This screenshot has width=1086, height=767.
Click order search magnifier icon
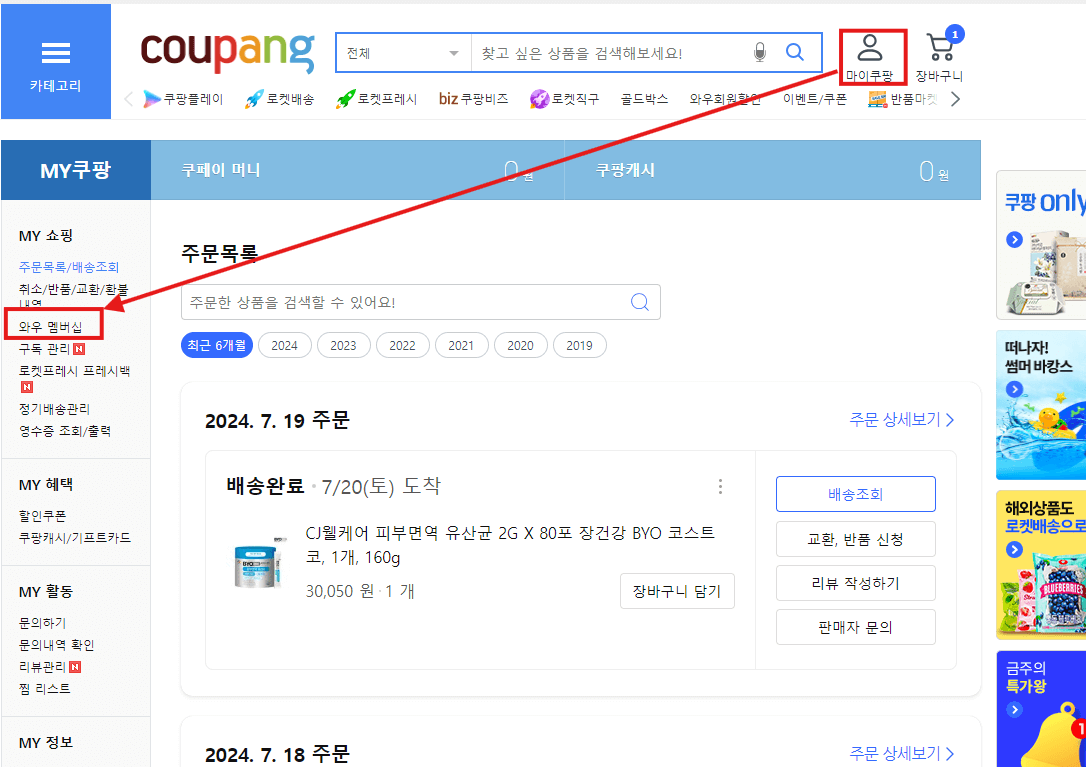coord(640,302)
